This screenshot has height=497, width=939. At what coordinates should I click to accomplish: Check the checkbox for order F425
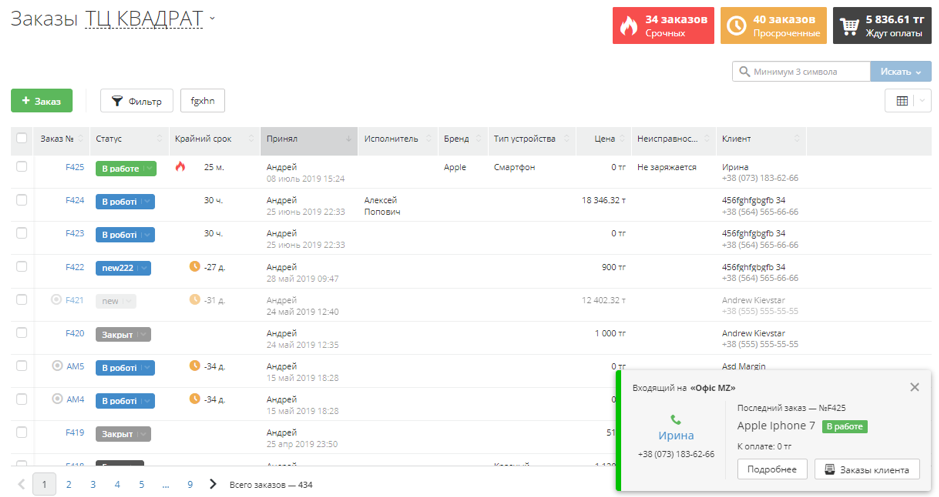tap(22, 167)
